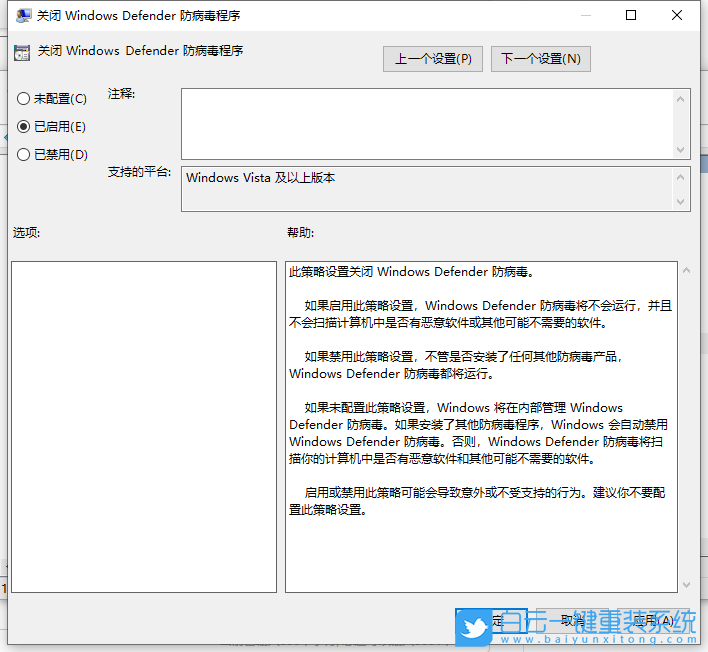This screenshot has height=652, width=708.
Task: Minimize the policy settings window
Action: coord(586,15)
